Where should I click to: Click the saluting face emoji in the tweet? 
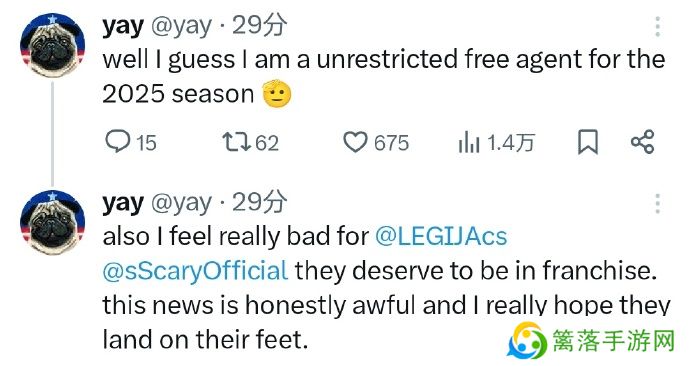click(277, 94)
